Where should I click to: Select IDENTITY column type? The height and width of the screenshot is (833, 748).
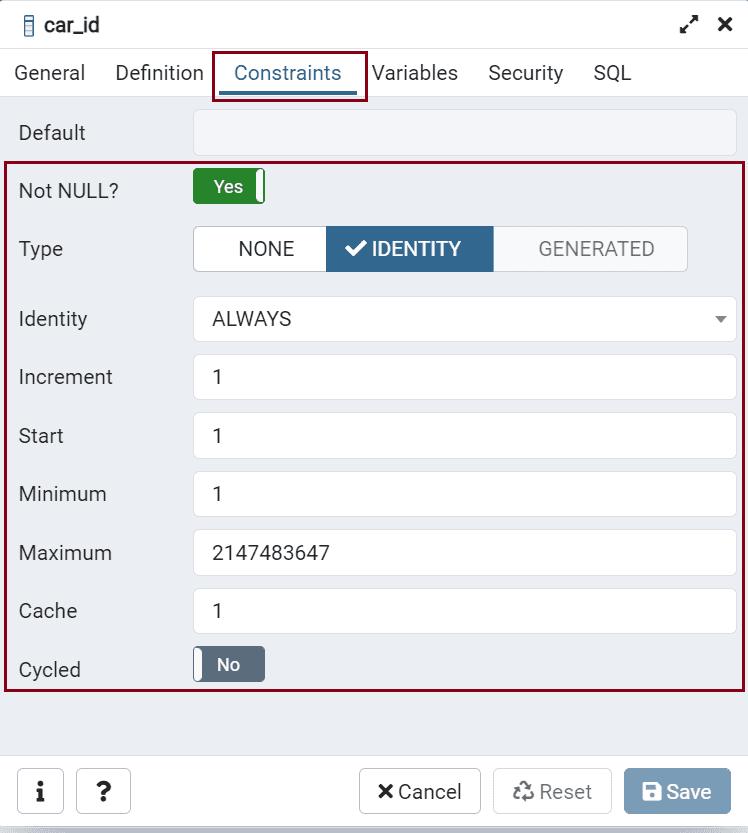point(410,249)
